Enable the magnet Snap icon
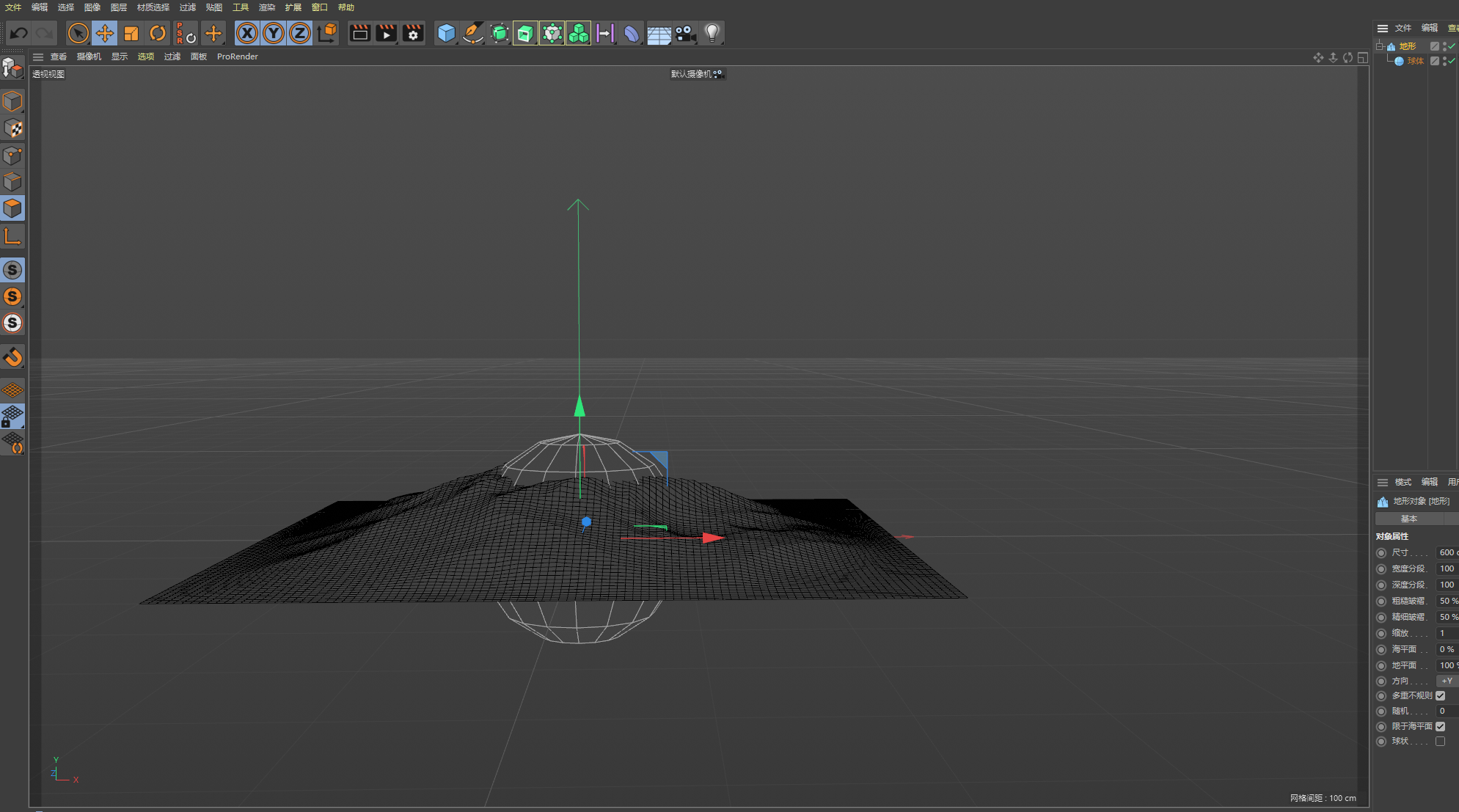This screenshot has width=1459, height=812. 12,357
